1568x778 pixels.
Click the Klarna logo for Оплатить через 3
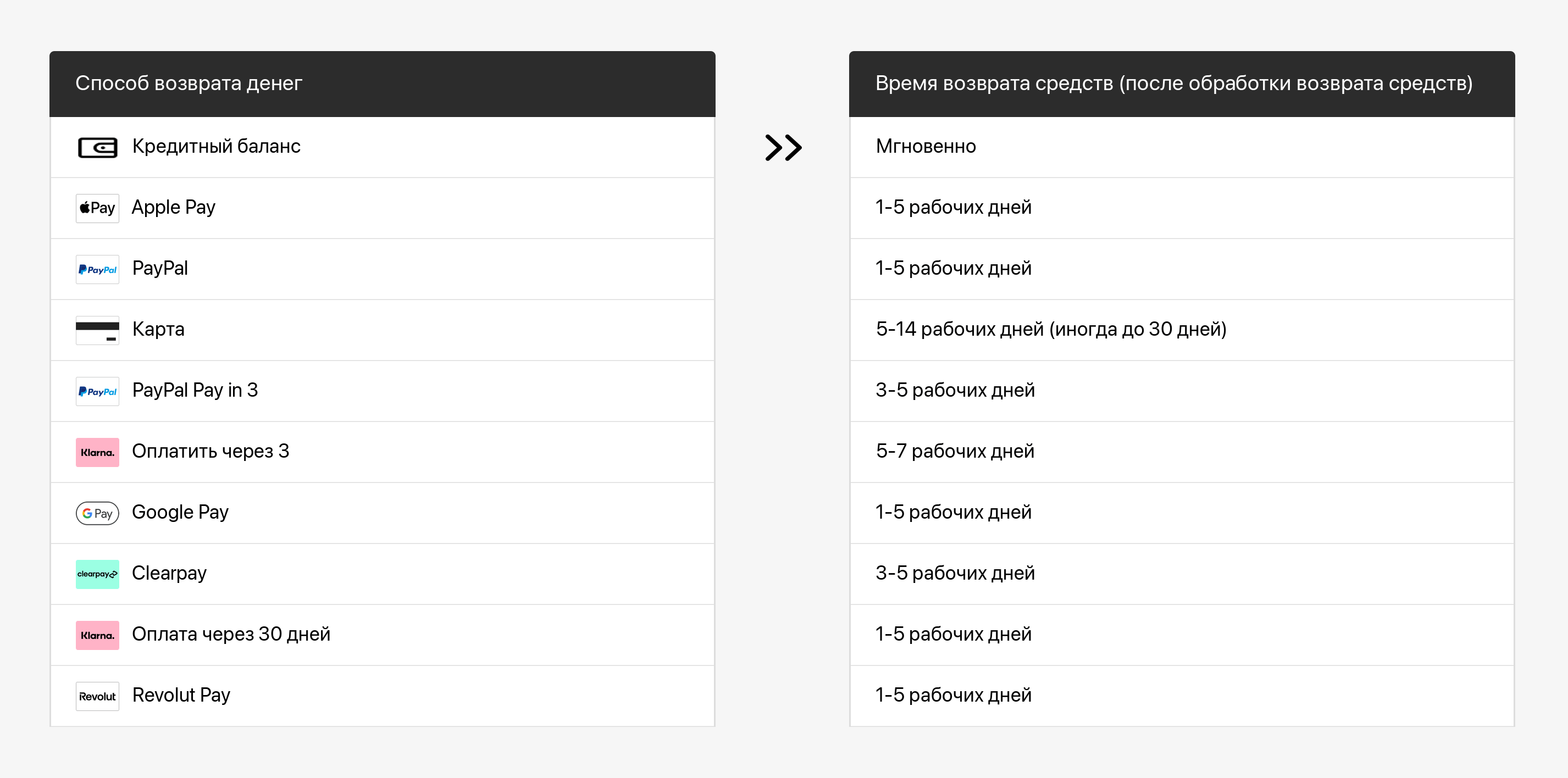(97, 452)
